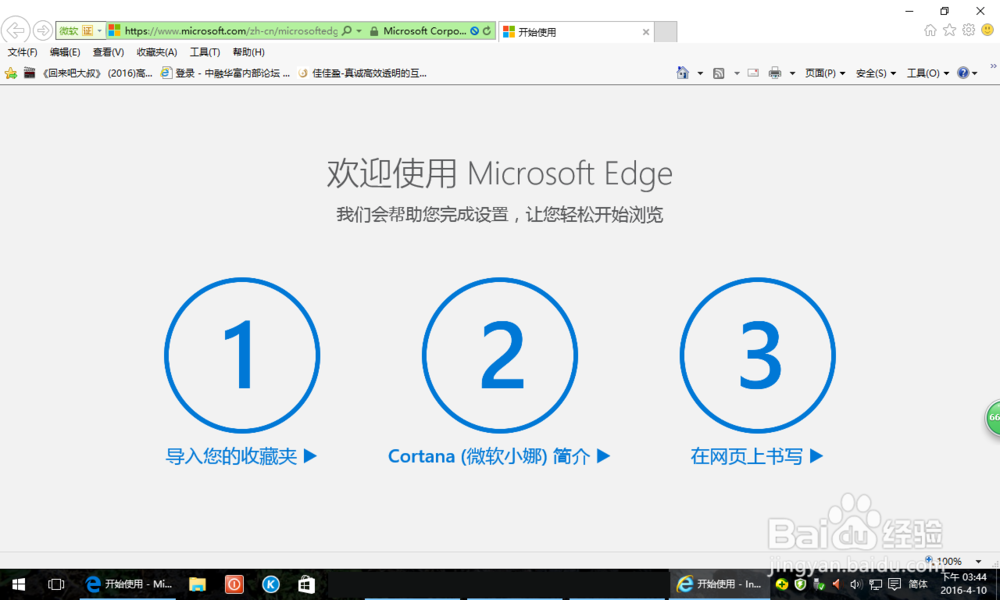1000x600 pixels.
Task: Click the security lock icon Microsoft Corpo...
Action: click(374, 31)
